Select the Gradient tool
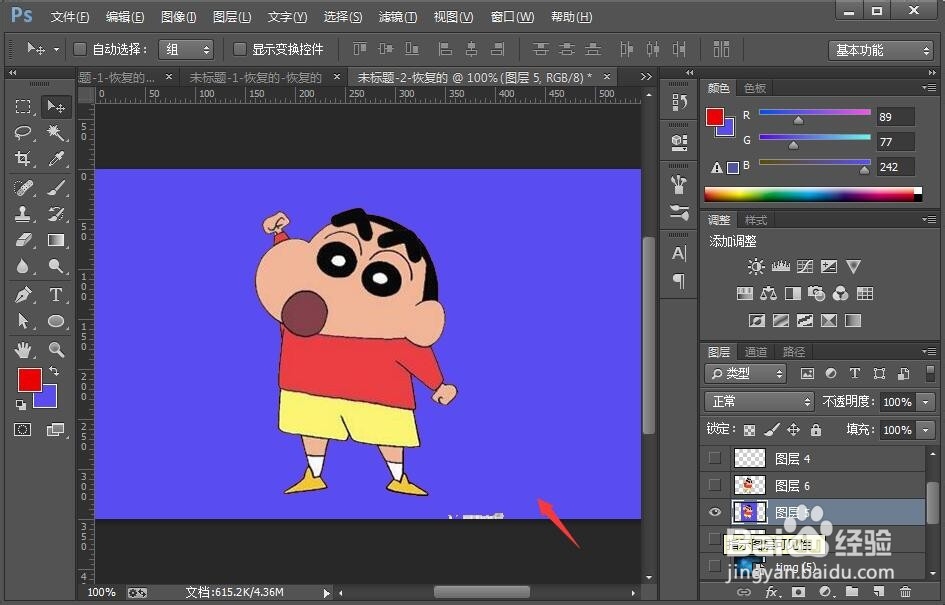Image resolution: width=945 pixels, height=605 pixels. coord(56,240)
